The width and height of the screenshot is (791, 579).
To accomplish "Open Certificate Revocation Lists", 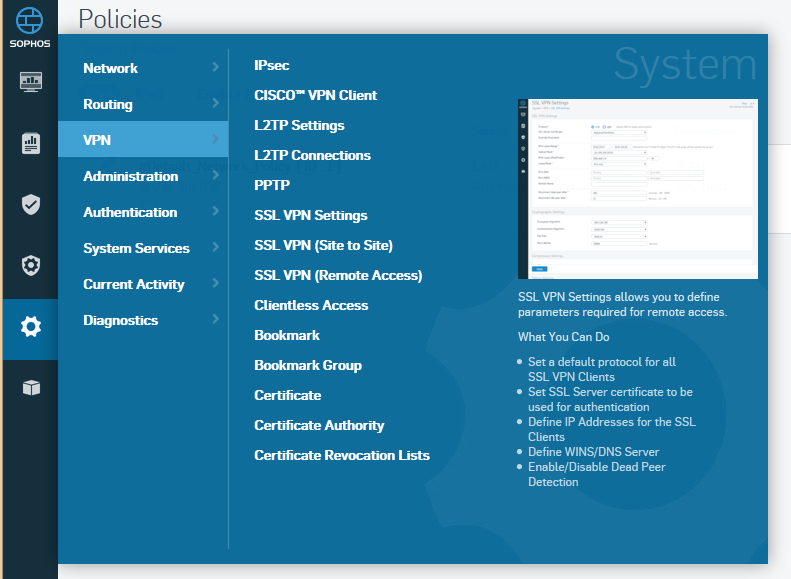I will coord(342,455).
